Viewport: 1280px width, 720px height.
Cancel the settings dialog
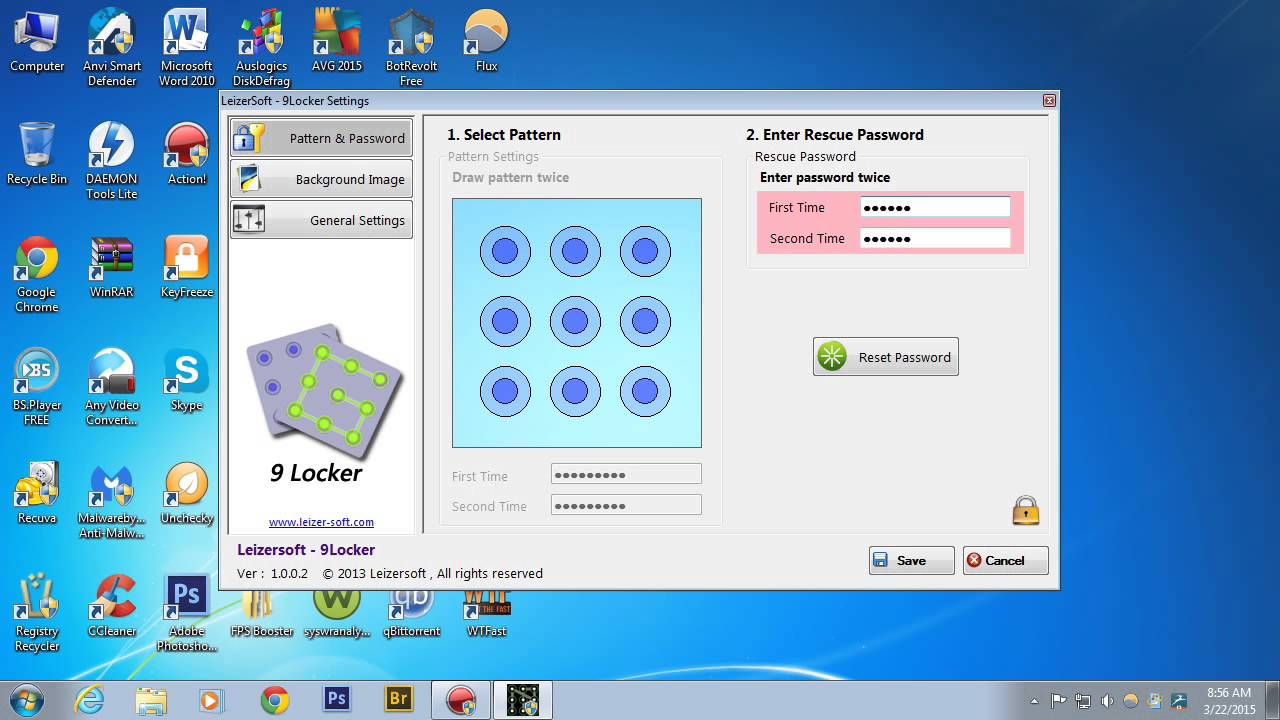point(1006,560)
